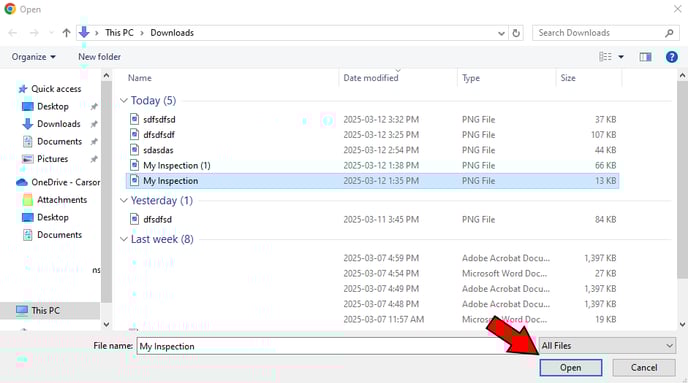This screenshot has width=688, height=383.
Task: Open the Attachments folder under OneDrive
Action: point(54,200)
